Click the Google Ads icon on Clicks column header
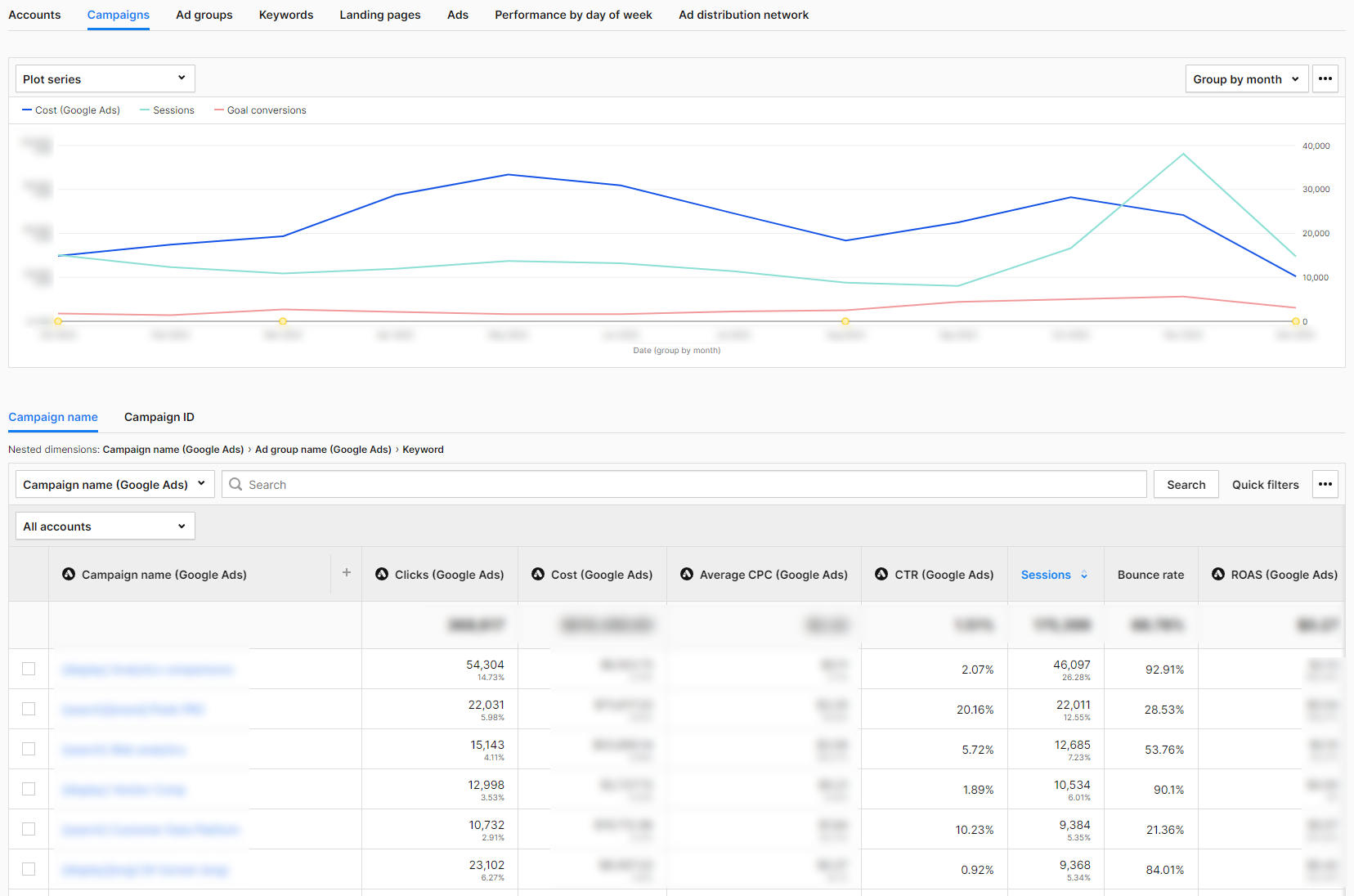This screenshot has height=896, width=1354. pyautogui.click(x=382, y=575)
